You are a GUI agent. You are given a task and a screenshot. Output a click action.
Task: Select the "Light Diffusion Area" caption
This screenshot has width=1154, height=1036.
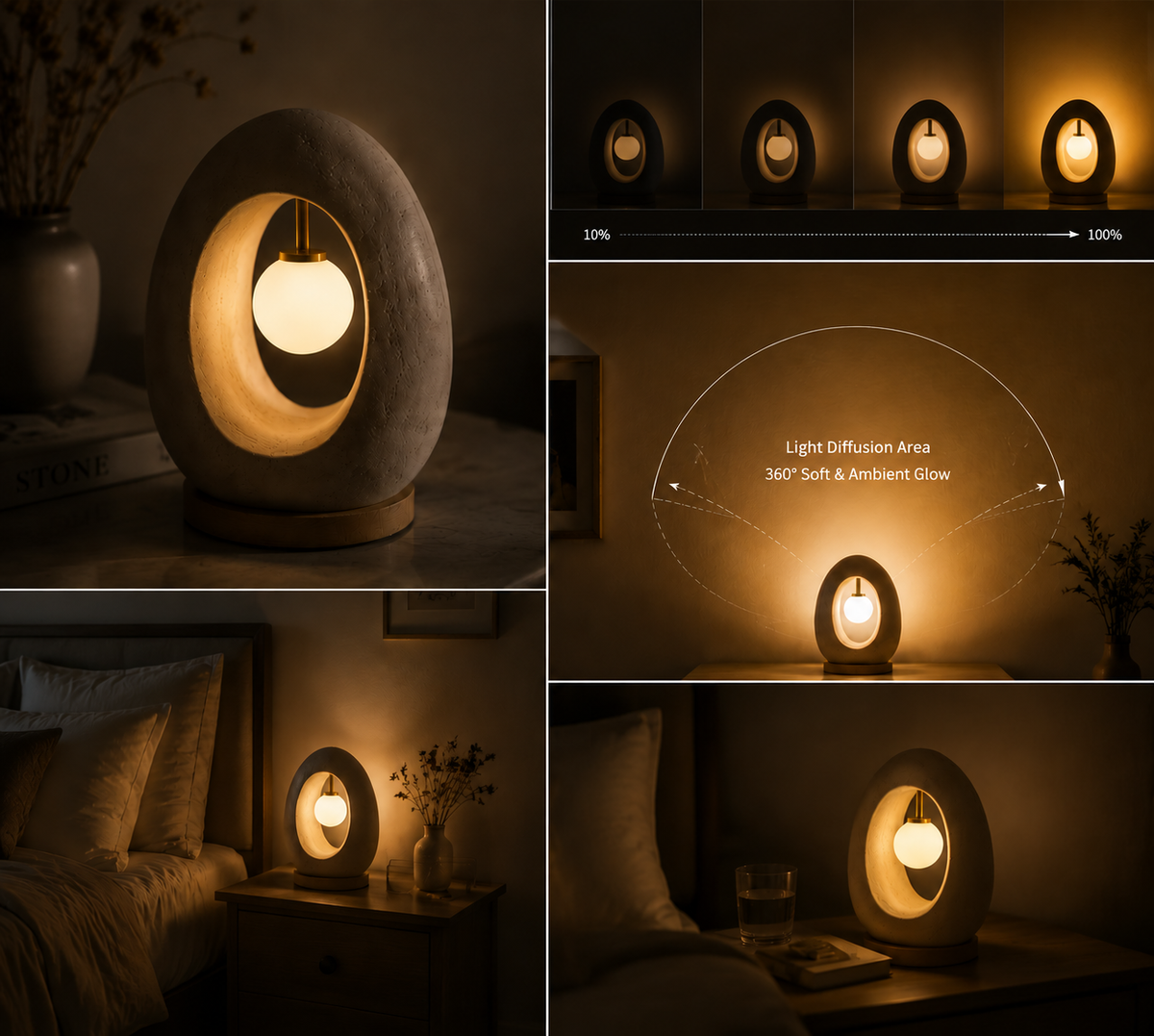858,447
